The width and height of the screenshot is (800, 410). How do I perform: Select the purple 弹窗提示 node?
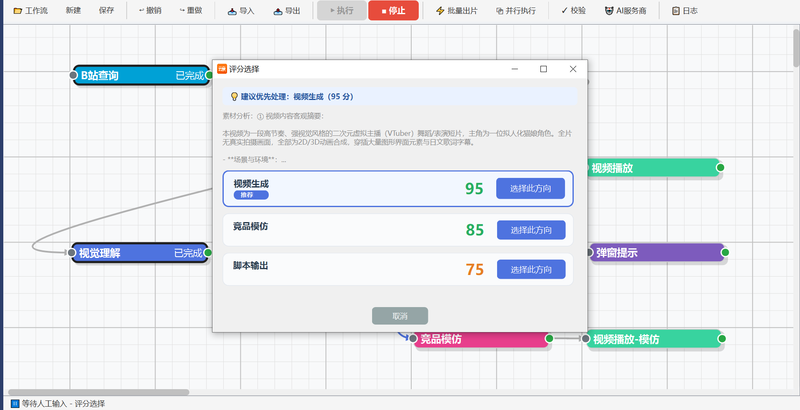click(658, 252)
